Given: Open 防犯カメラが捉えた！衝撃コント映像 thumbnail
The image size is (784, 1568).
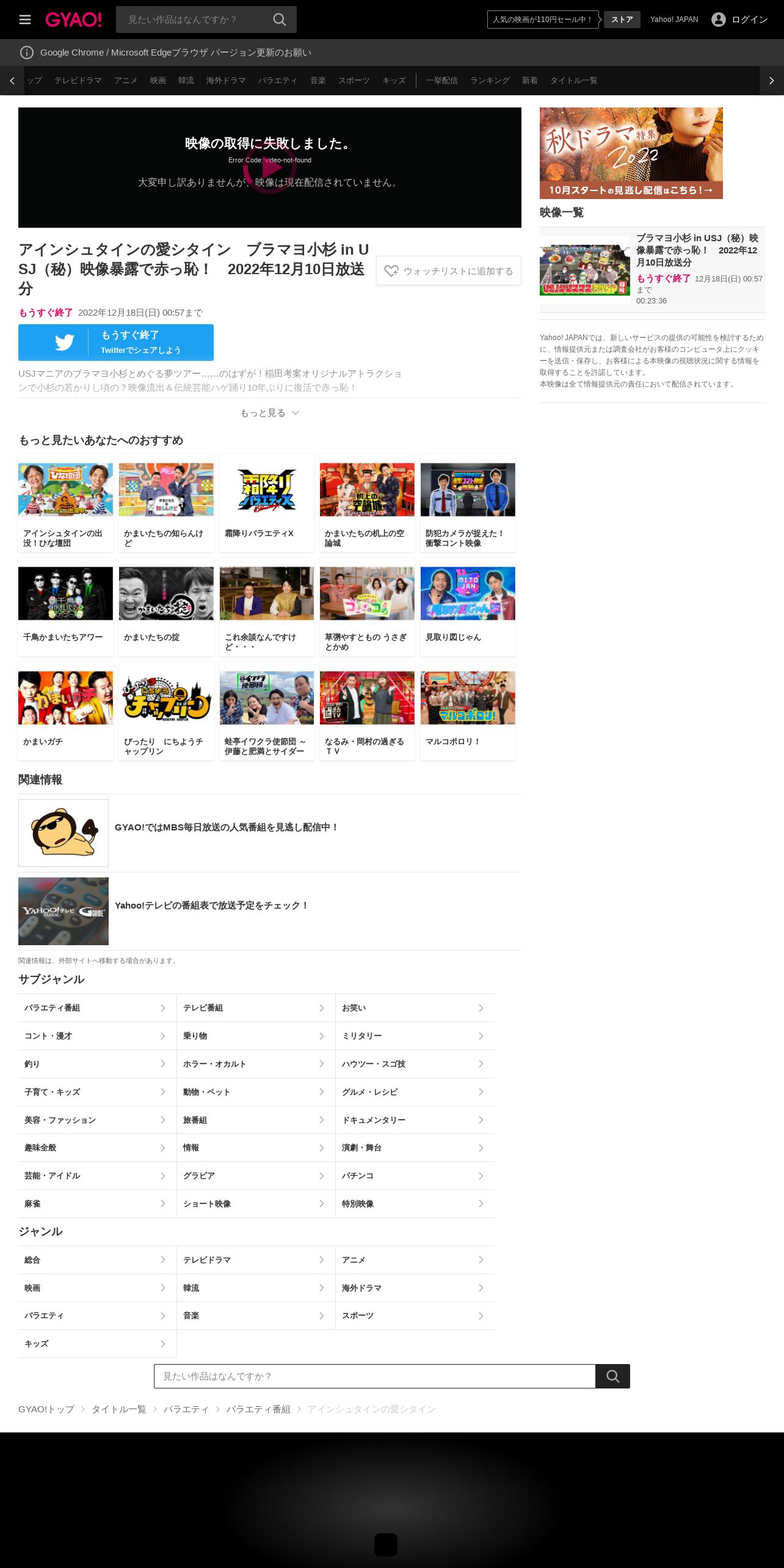Looking at the screenshot, I should (468, 490).
